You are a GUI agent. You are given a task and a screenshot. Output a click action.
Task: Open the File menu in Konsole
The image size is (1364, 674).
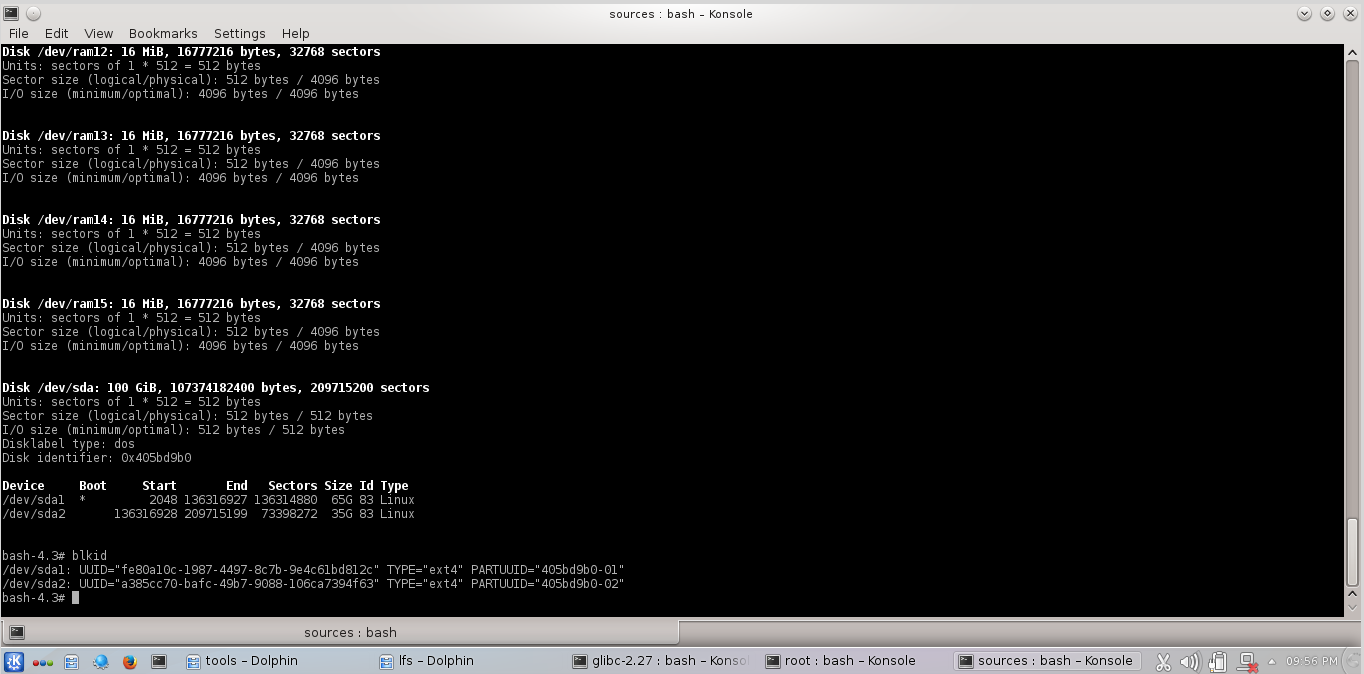pos(18,33)
